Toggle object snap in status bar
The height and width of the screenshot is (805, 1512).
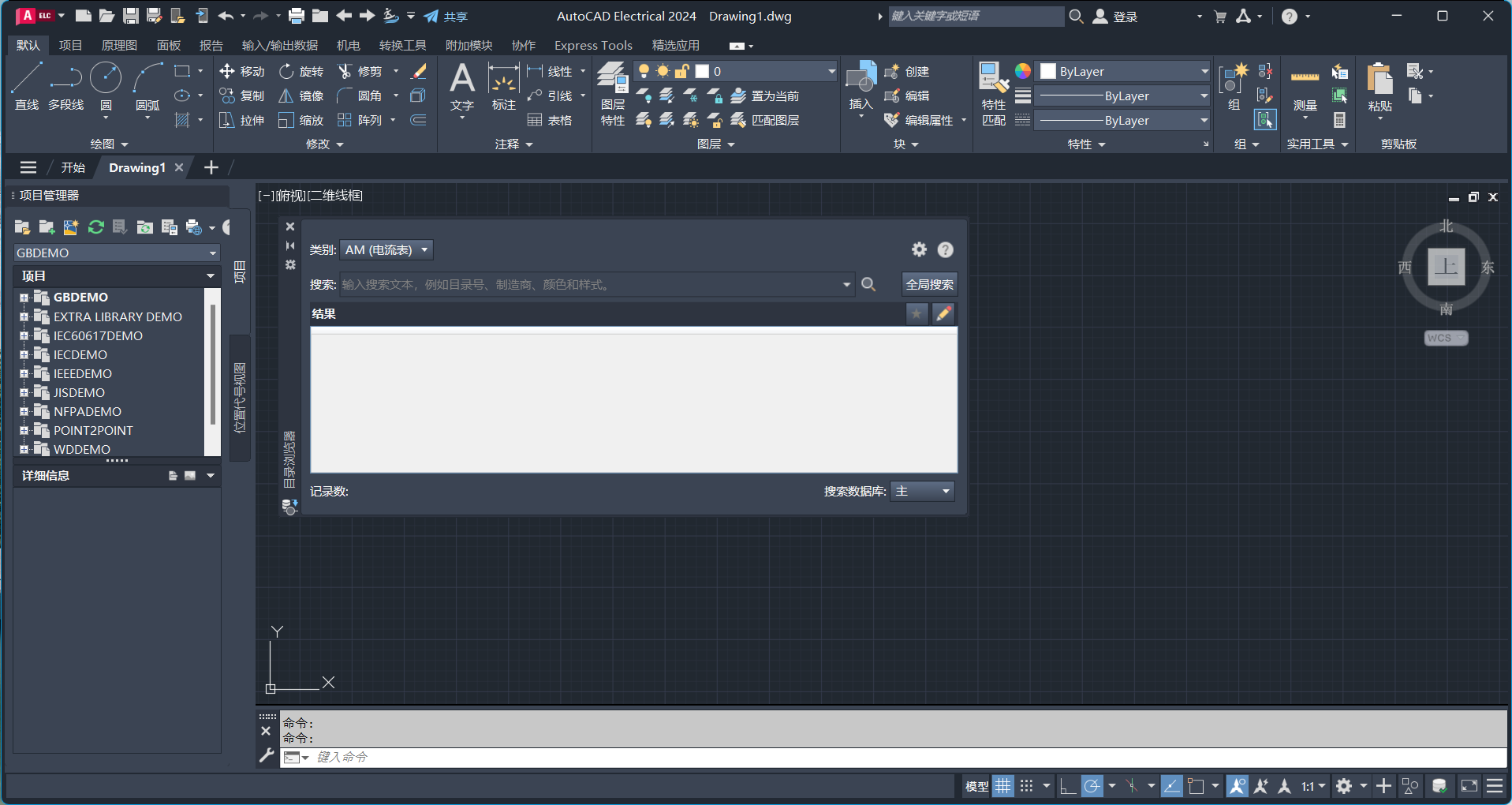pyautogui.click(x=1197, y=786)
